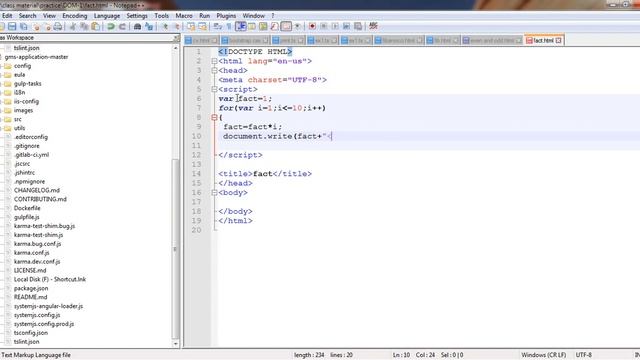Click the Print toolbar icon

coord(58,27)
